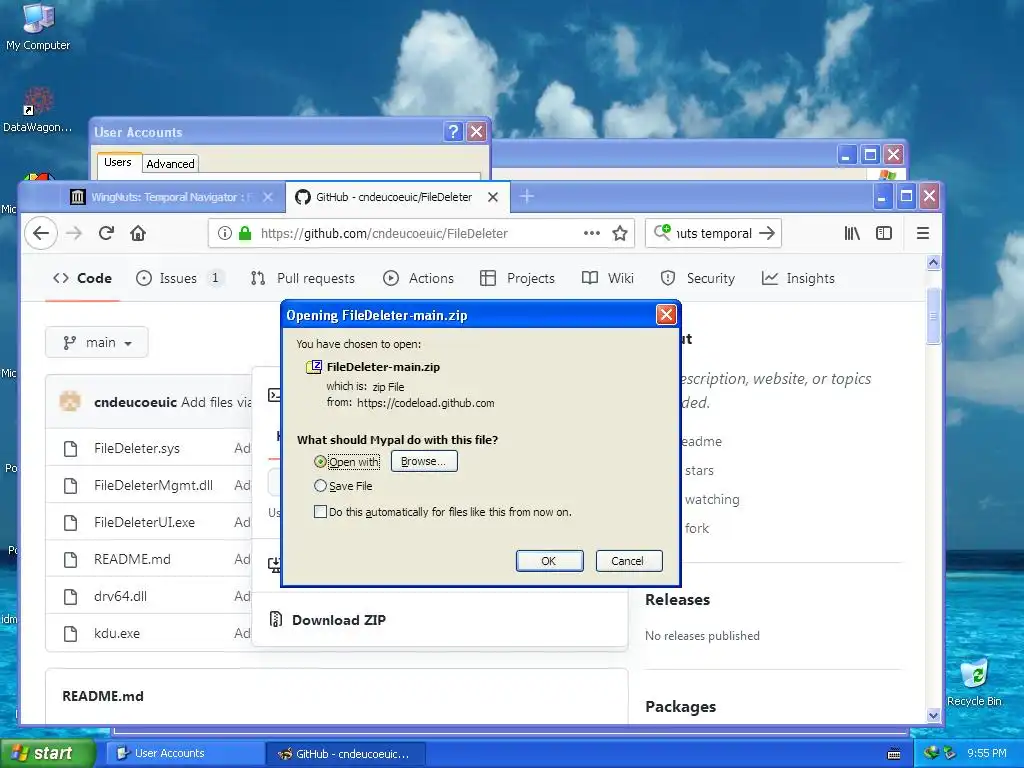Open the browser home page icon
Image resolution: width=1024 pixels, height=768 pixels.
click(138, 233)
